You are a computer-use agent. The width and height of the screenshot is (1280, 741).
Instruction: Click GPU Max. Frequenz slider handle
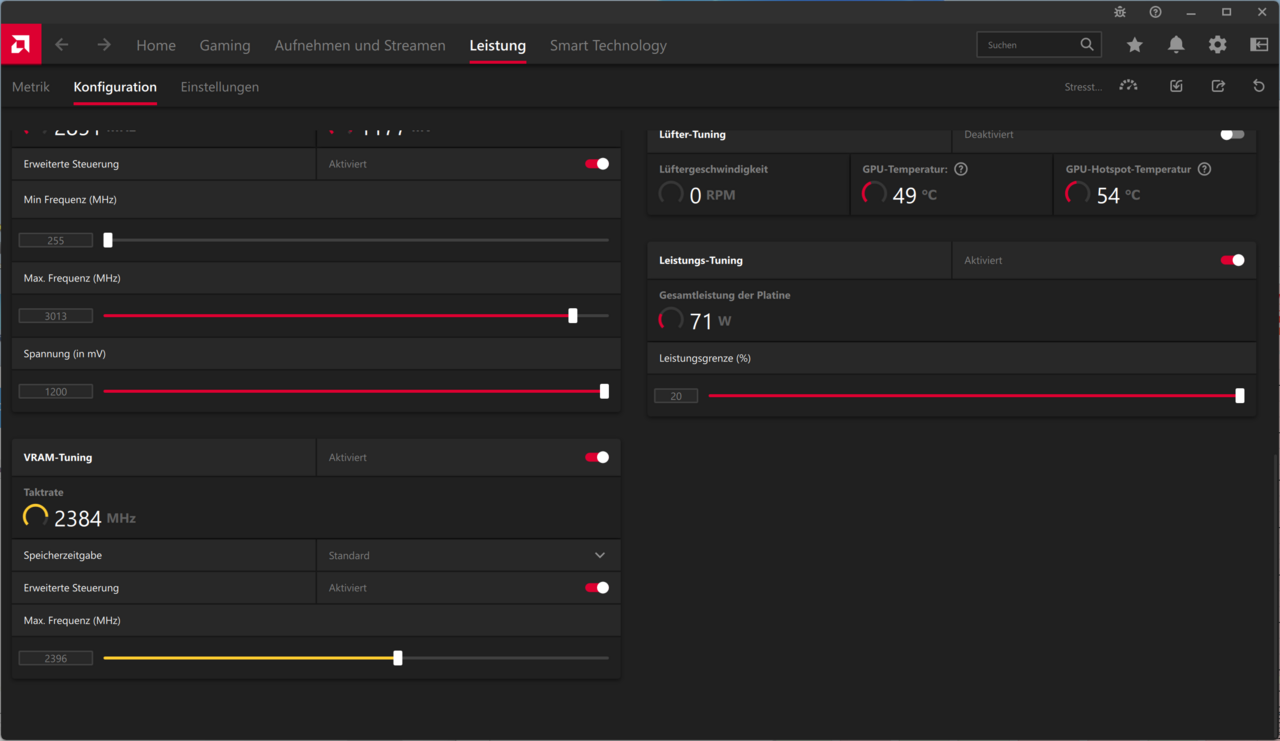(573, 315)
